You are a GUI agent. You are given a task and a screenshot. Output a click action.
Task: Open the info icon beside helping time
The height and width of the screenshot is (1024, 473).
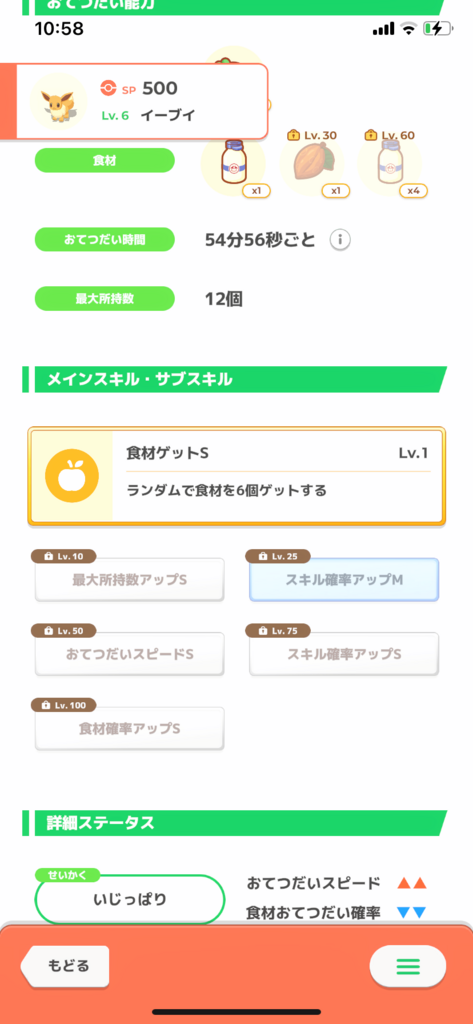pyautogui.click(x=340, y=240)
